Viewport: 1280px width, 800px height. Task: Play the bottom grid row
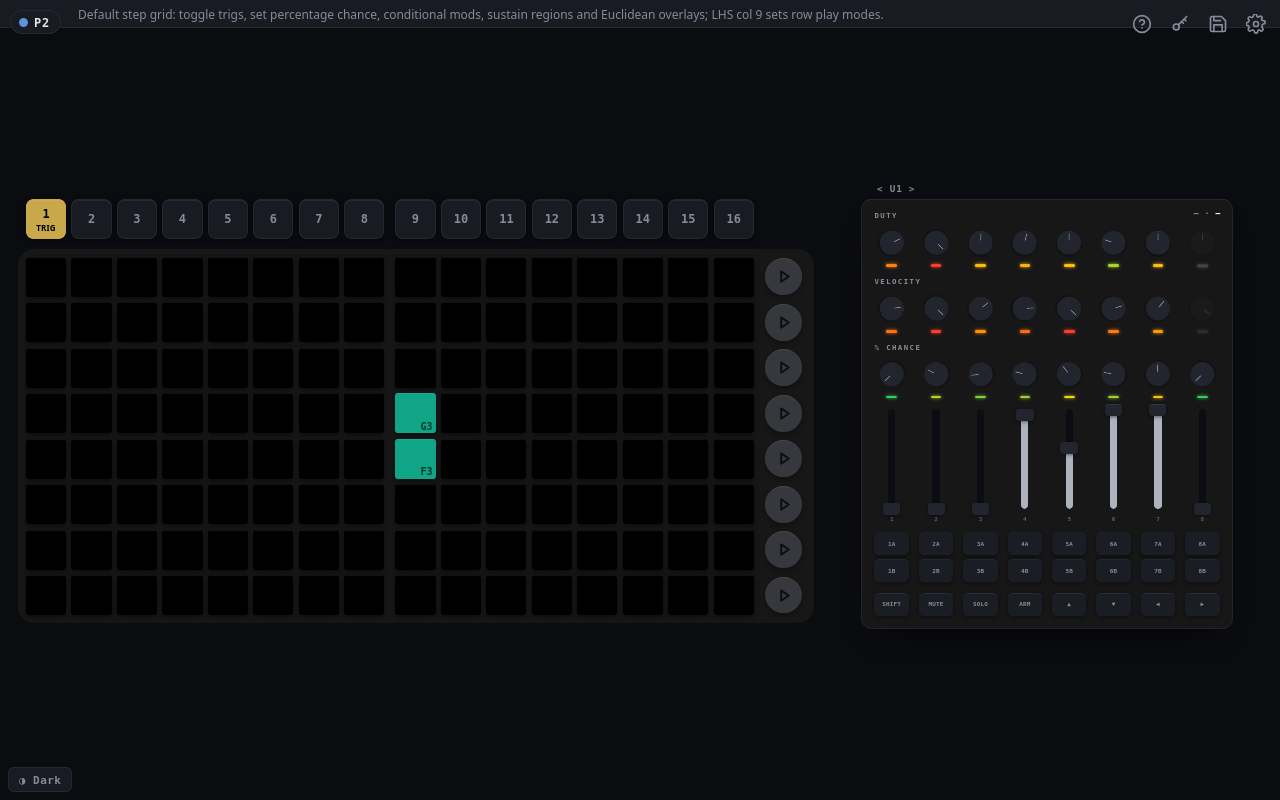(x=784, y=595)
